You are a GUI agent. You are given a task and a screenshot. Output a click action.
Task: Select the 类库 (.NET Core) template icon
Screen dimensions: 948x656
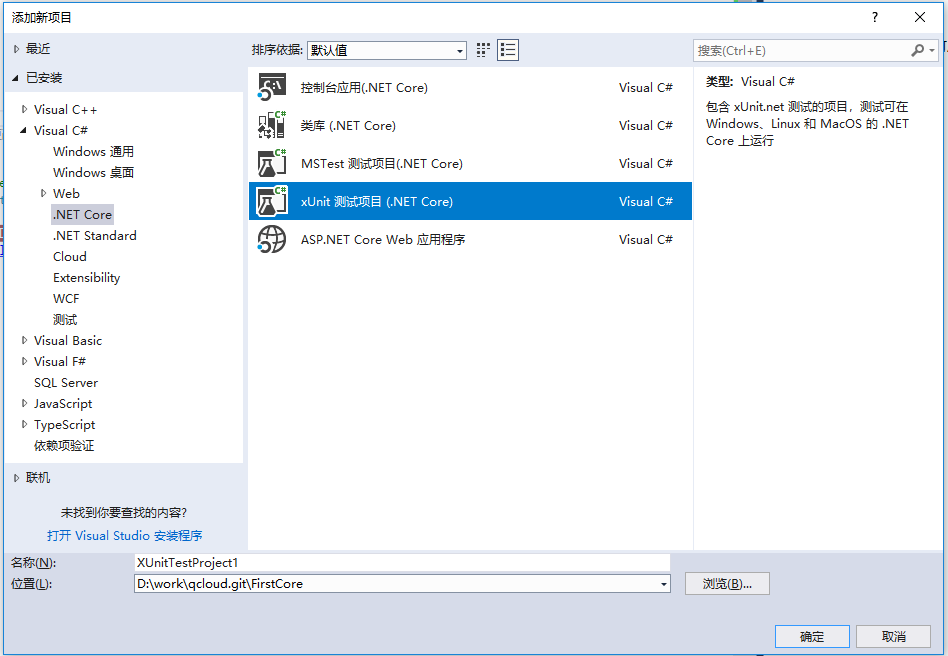[x=271, y=125]
